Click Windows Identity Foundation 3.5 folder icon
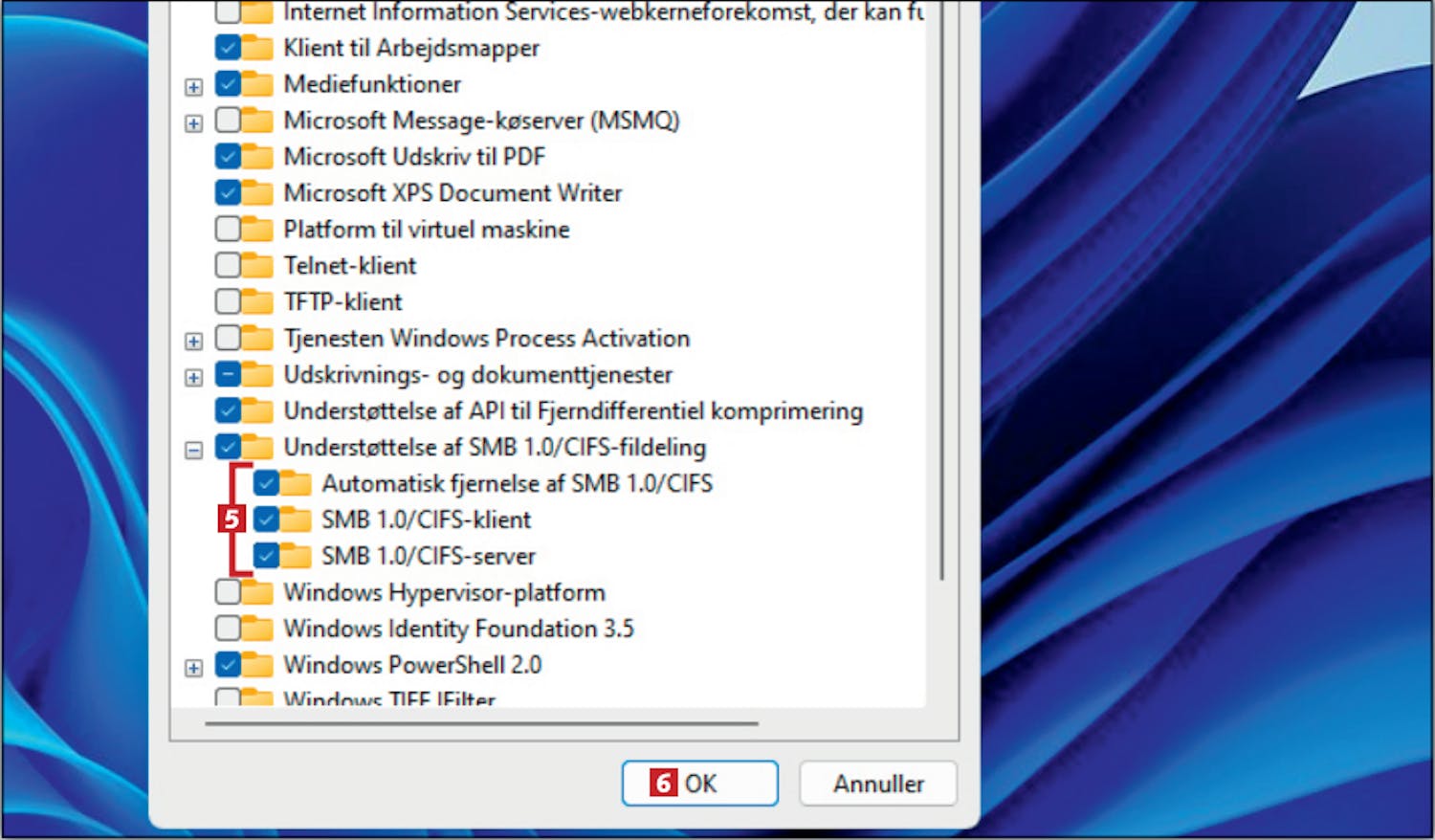Screen dimensions: 1435x840 257,629
